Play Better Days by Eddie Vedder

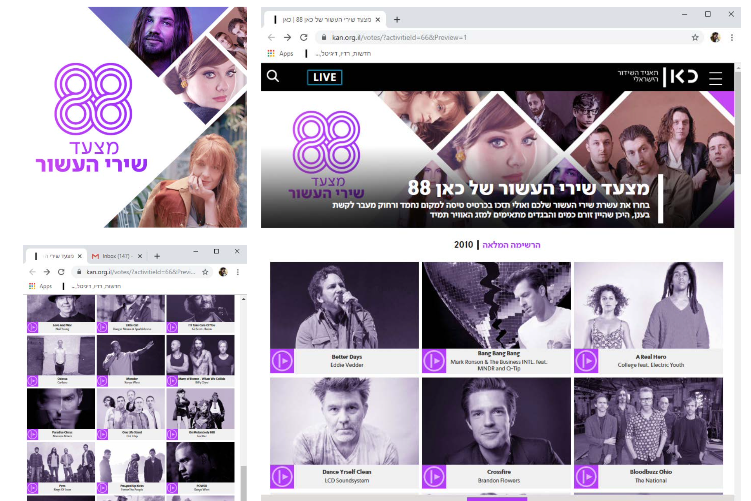click(x=282, y=361)
